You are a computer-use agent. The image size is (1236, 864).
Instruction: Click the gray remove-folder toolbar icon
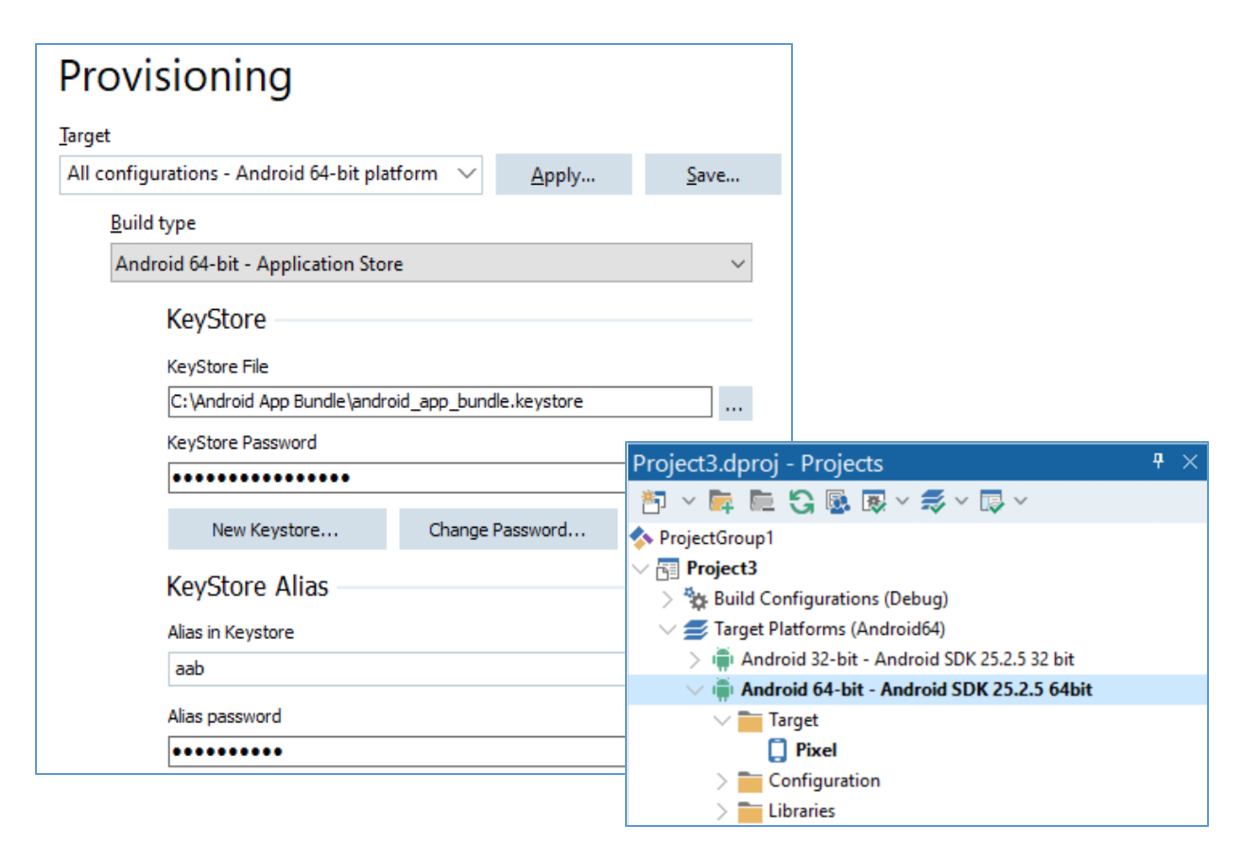(x=761, y=501)
